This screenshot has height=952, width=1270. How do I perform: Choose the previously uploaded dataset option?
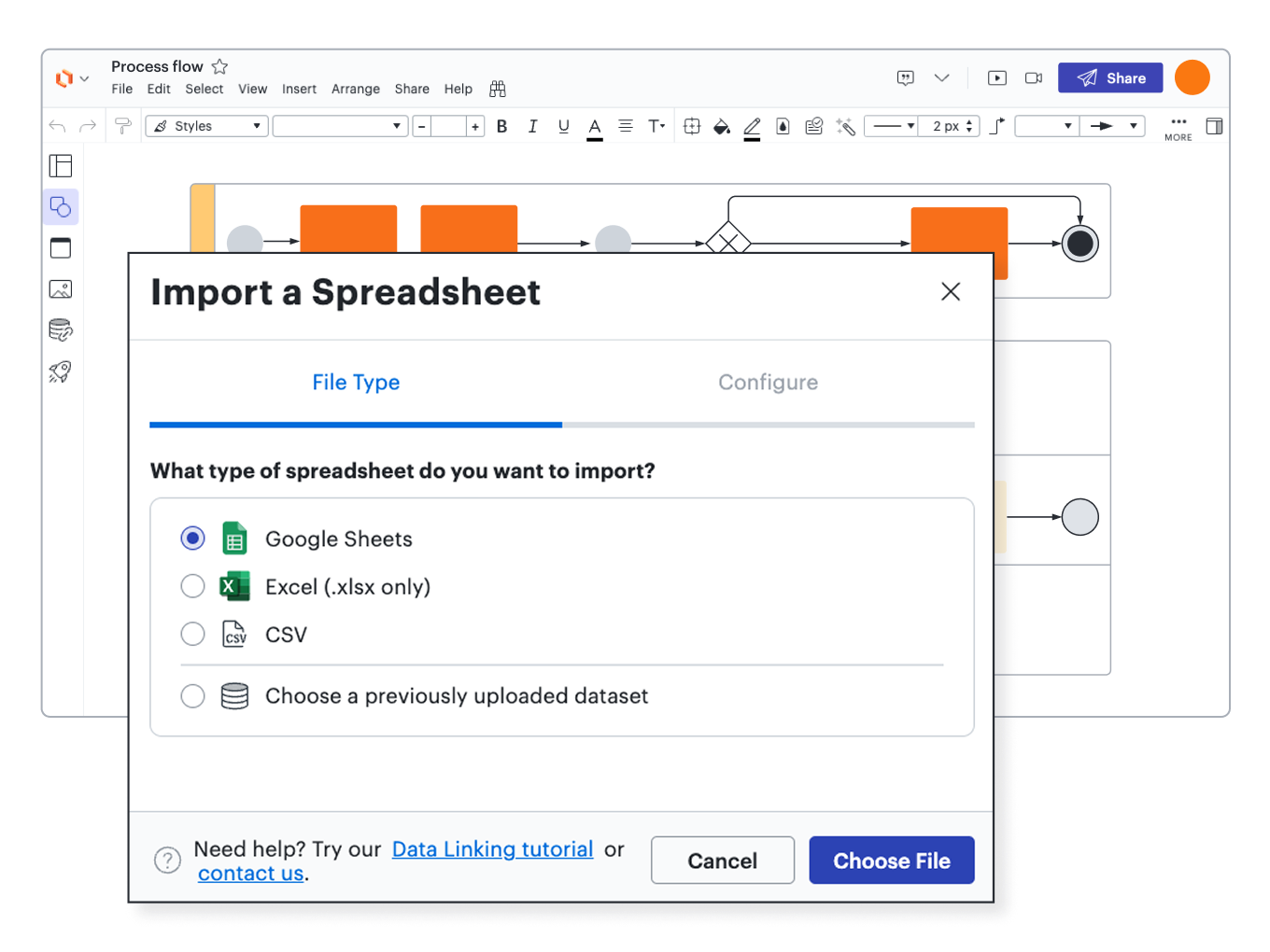192,695
